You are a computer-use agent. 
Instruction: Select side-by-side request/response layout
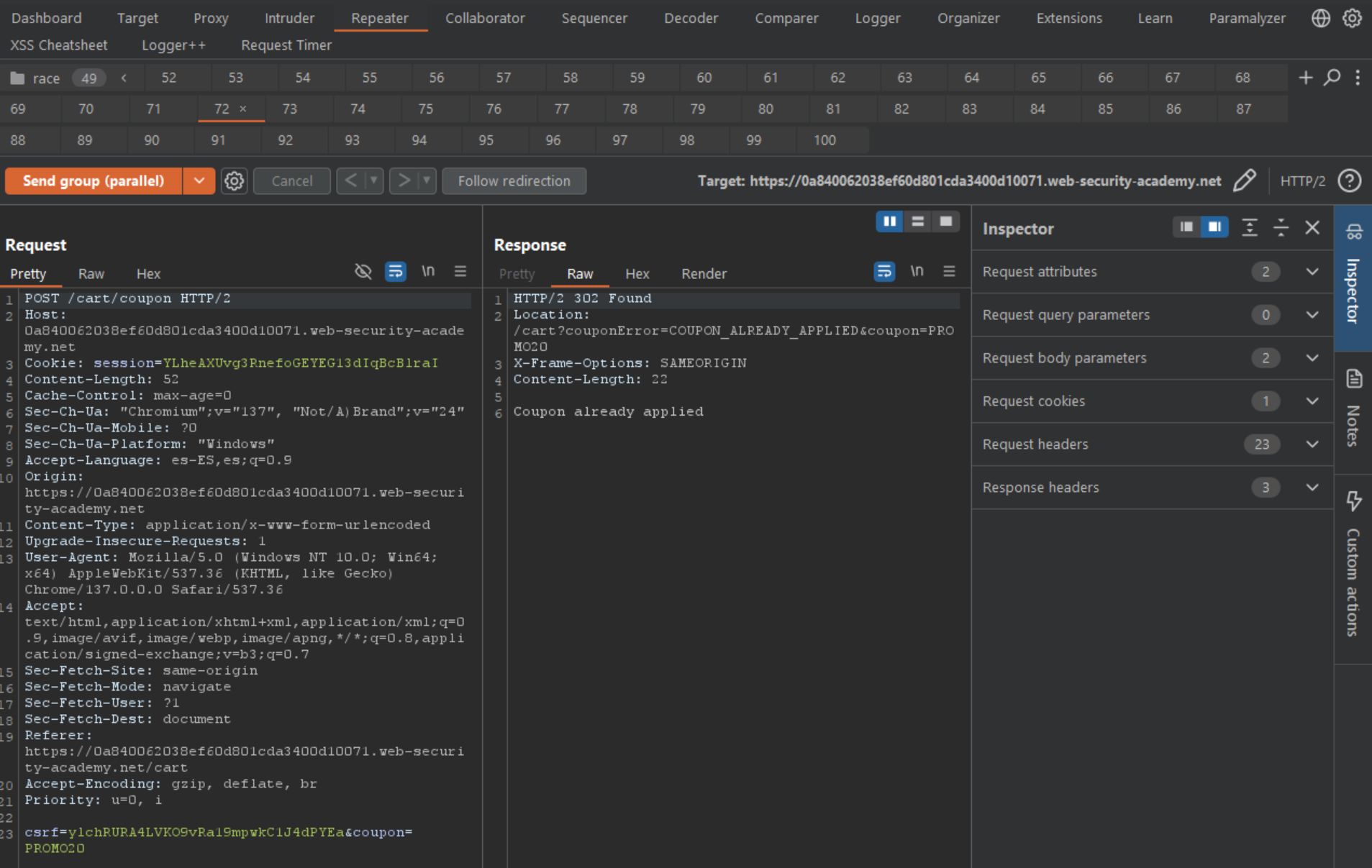[x=889, y=221]
